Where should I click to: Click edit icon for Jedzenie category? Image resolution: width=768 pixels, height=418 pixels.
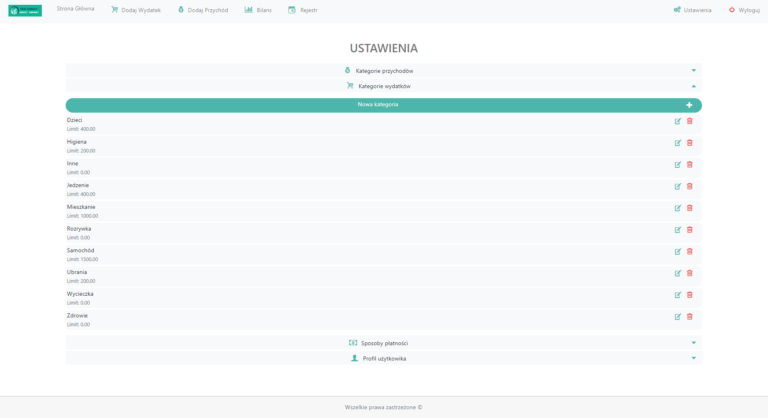tap(678, 186)
